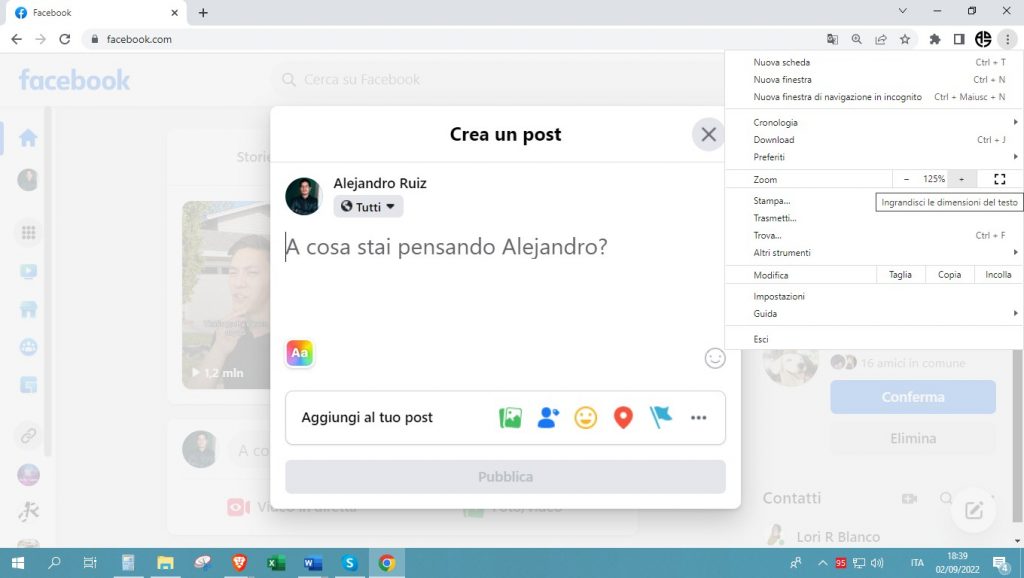Open the Marketplace icon in the sidebar
The image size is (1024, 578).
pos(27,307)
